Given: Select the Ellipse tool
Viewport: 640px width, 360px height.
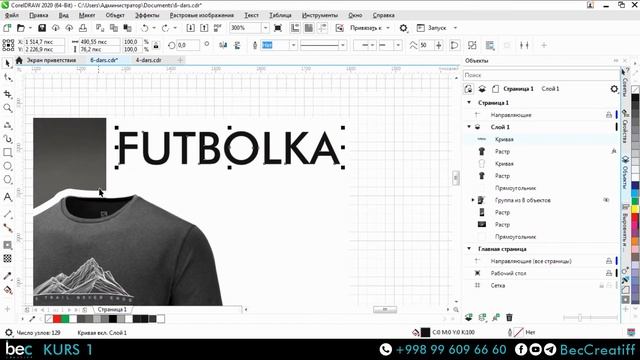Looking at the screenshot, I should tap(7, 166).
